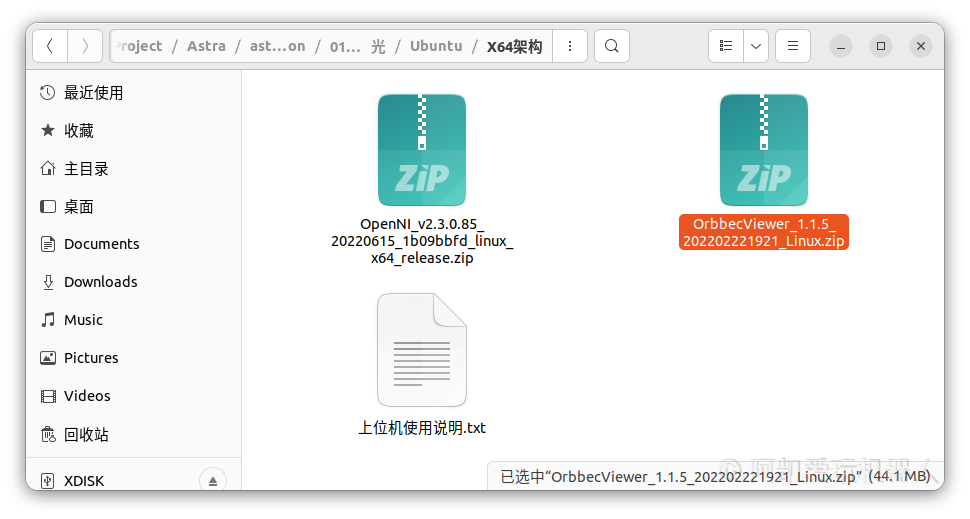Go forward with the right arrow button
Image resolution: width=970 pixels, height=519 pixels.
click(x=85, y=46)
